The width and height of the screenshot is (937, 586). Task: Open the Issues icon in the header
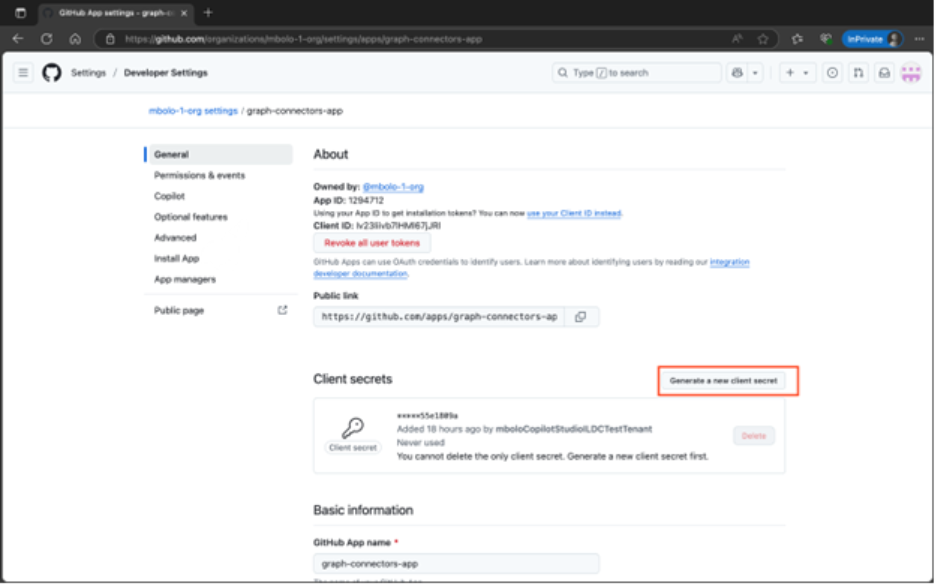(x=834, y=72)
